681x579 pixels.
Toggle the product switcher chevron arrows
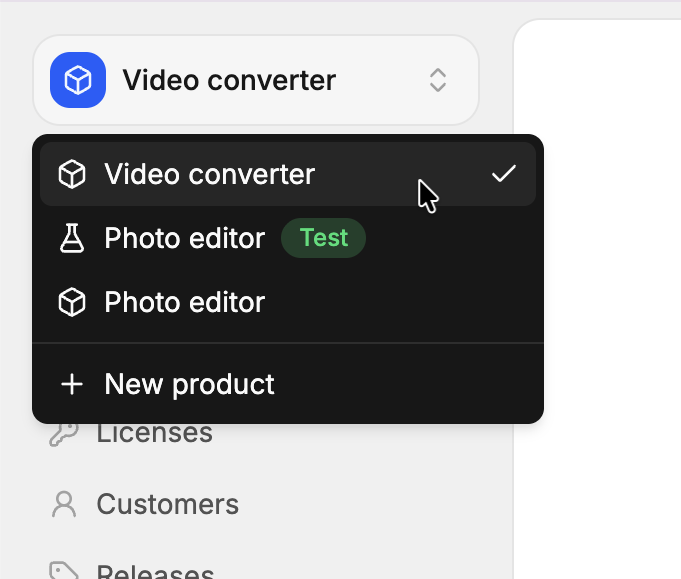tap(438, 80)
